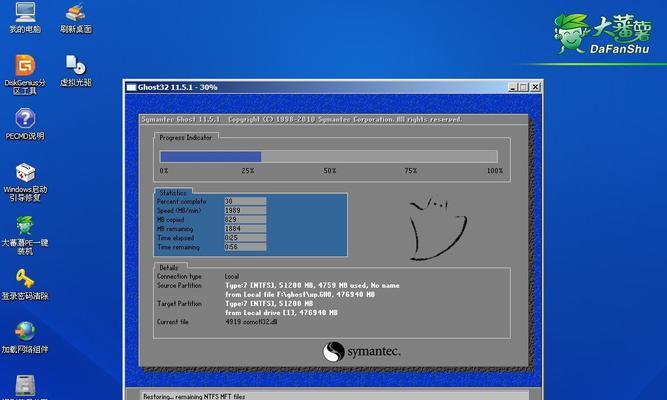
Task: Close the Ghost32 window
Action: [535, 87]
